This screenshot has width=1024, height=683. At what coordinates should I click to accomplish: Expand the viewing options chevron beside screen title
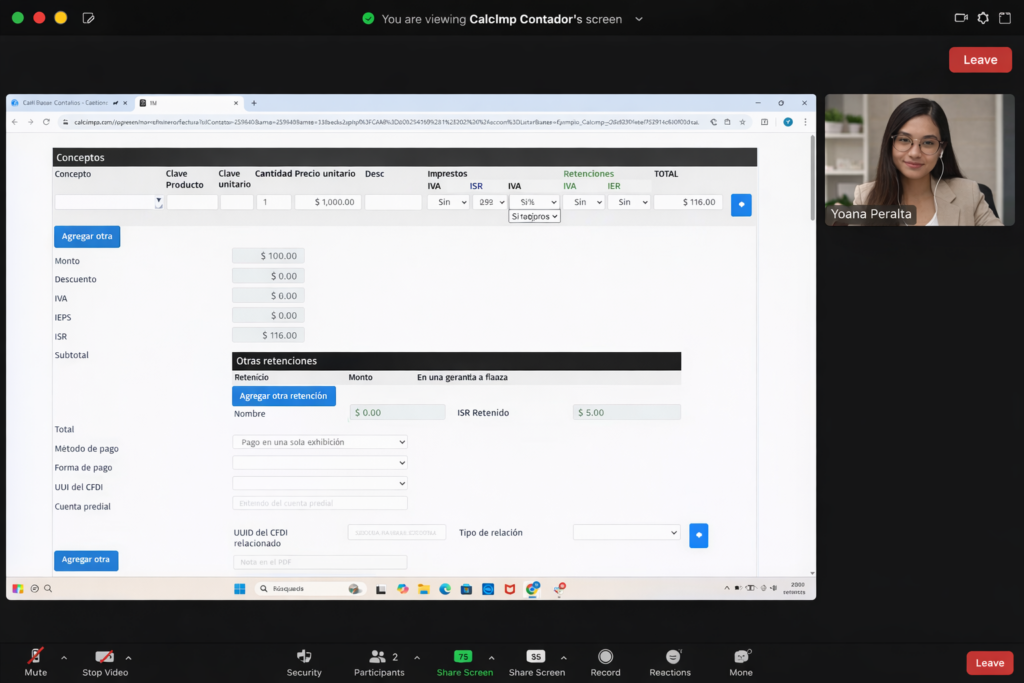tap(639, 19)
